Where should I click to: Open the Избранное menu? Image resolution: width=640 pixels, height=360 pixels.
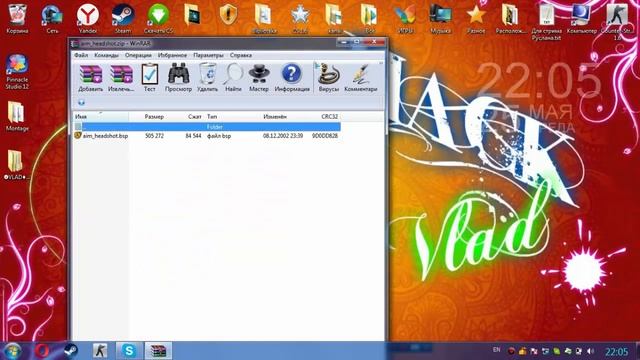172,55
